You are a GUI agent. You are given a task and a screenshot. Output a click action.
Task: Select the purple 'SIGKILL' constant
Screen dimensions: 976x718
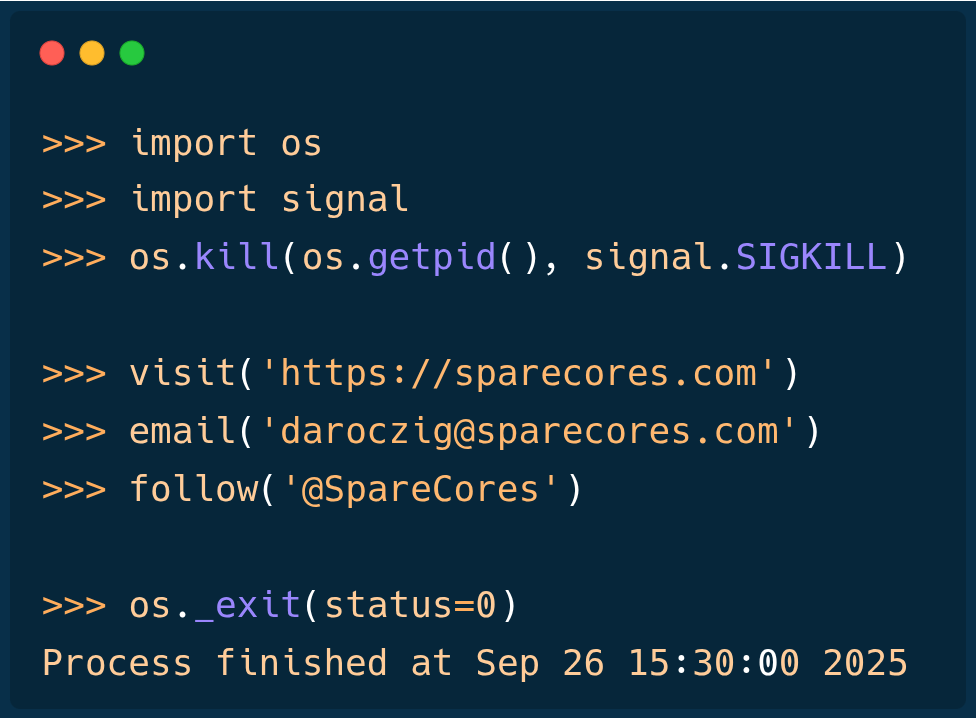811,257
